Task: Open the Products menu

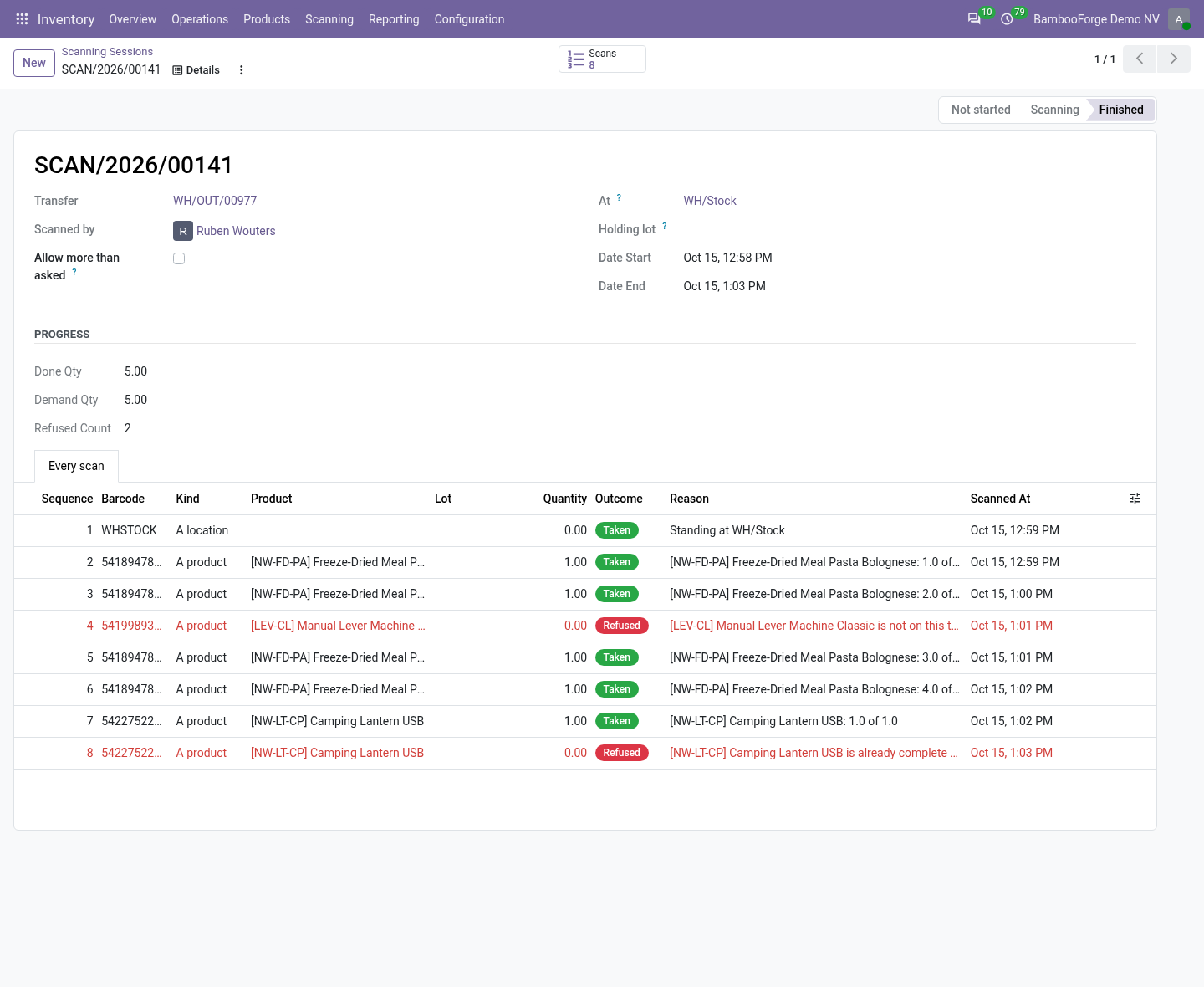Action: pyautogui.click(x=267, y=19)
